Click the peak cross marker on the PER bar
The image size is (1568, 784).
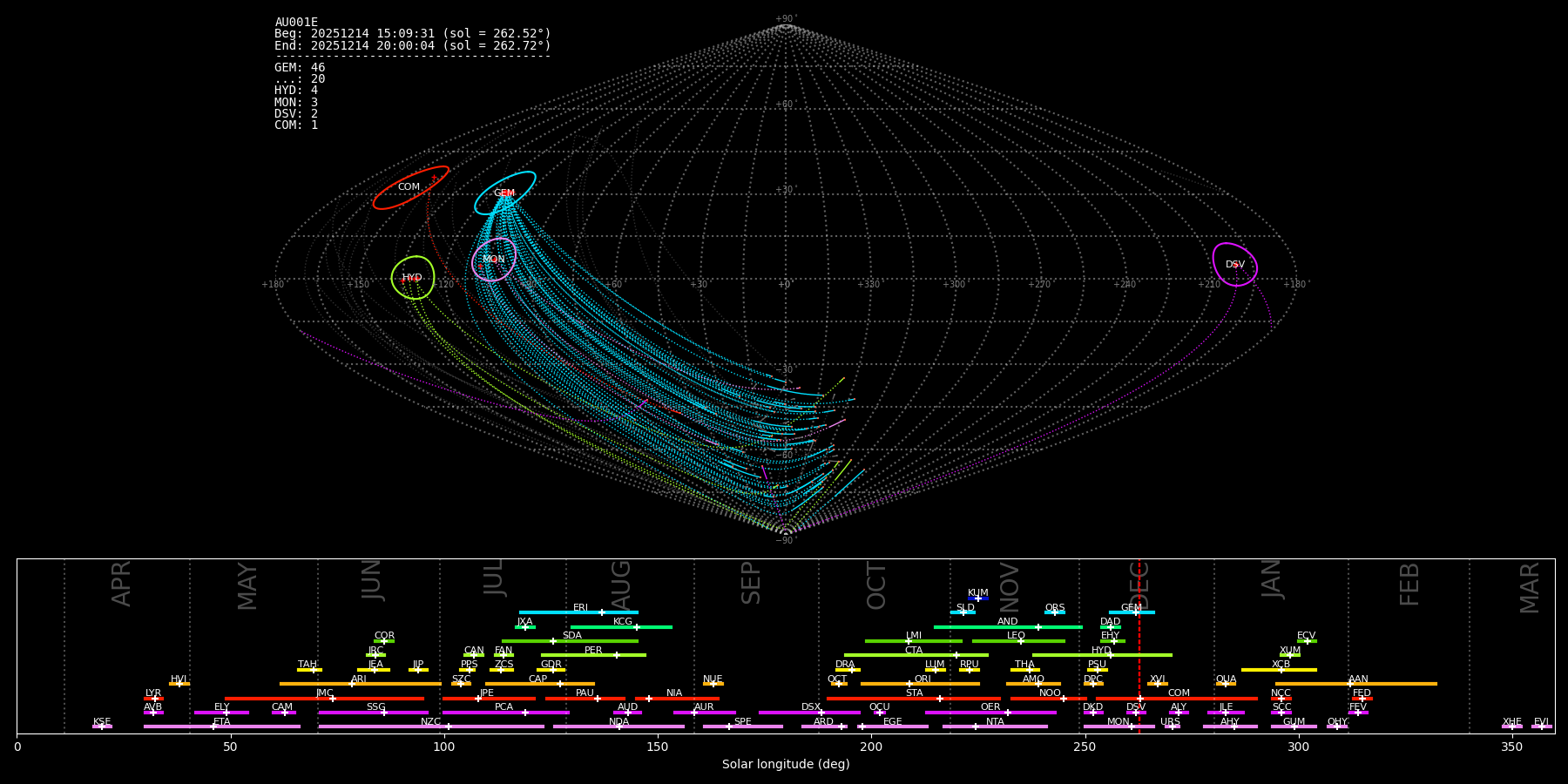click(x=617, y=655)
